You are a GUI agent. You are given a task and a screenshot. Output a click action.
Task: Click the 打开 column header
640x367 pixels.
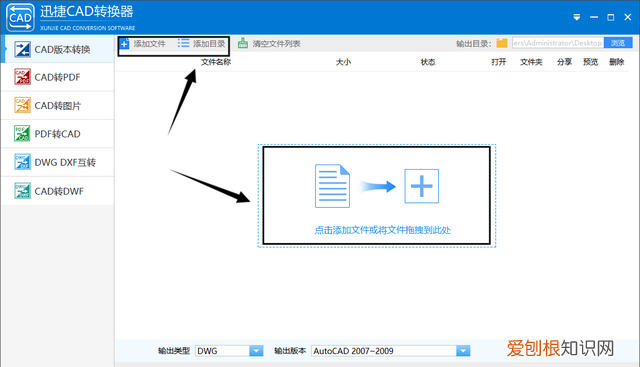point(498,62)
